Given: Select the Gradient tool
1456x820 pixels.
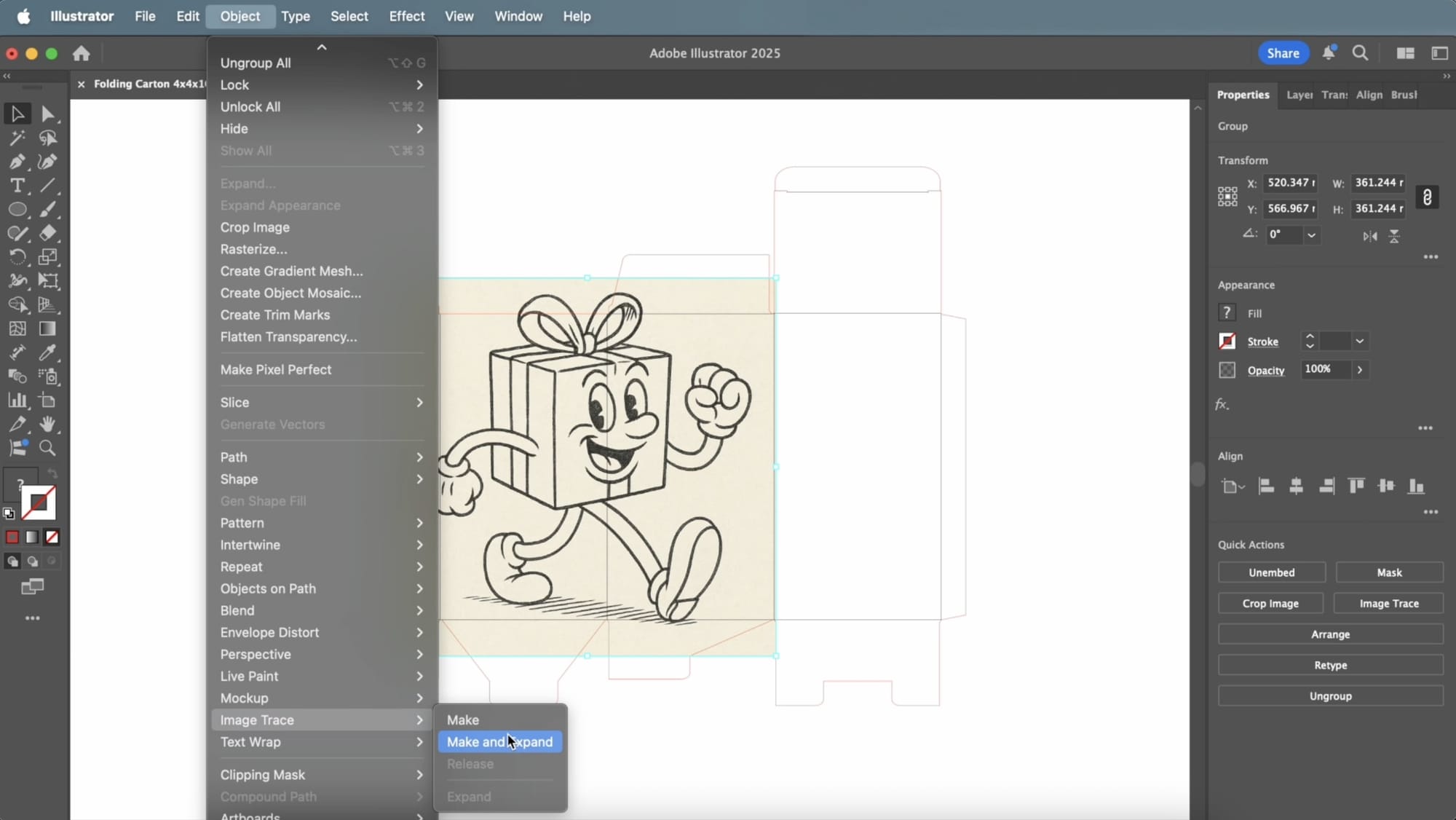Looking at the screenshot, I should point(47,329).
